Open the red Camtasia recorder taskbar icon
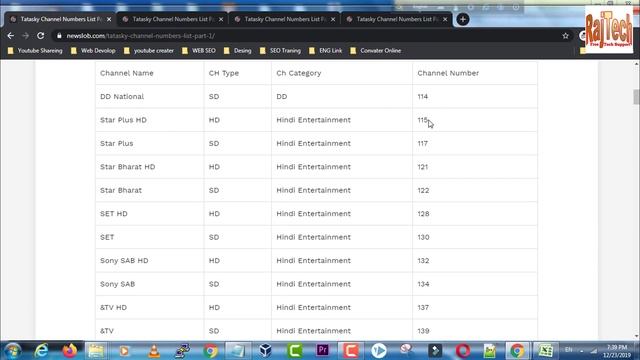 click(x=350, y=351)
